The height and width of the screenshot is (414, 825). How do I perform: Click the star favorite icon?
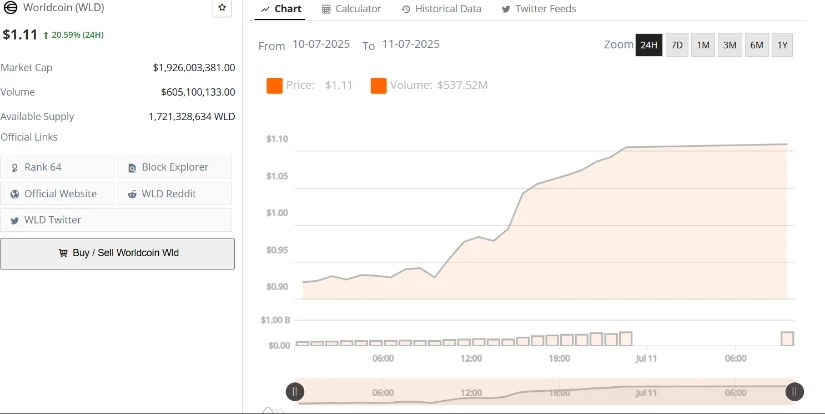tap(222, 8)
